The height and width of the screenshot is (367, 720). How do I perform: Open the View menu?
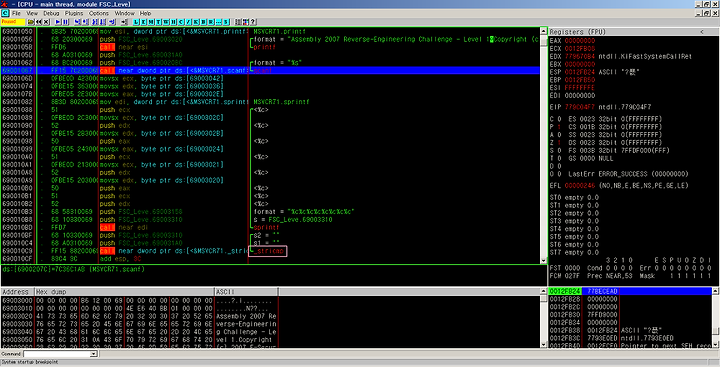pyautogui.click(x=32, y=13)
